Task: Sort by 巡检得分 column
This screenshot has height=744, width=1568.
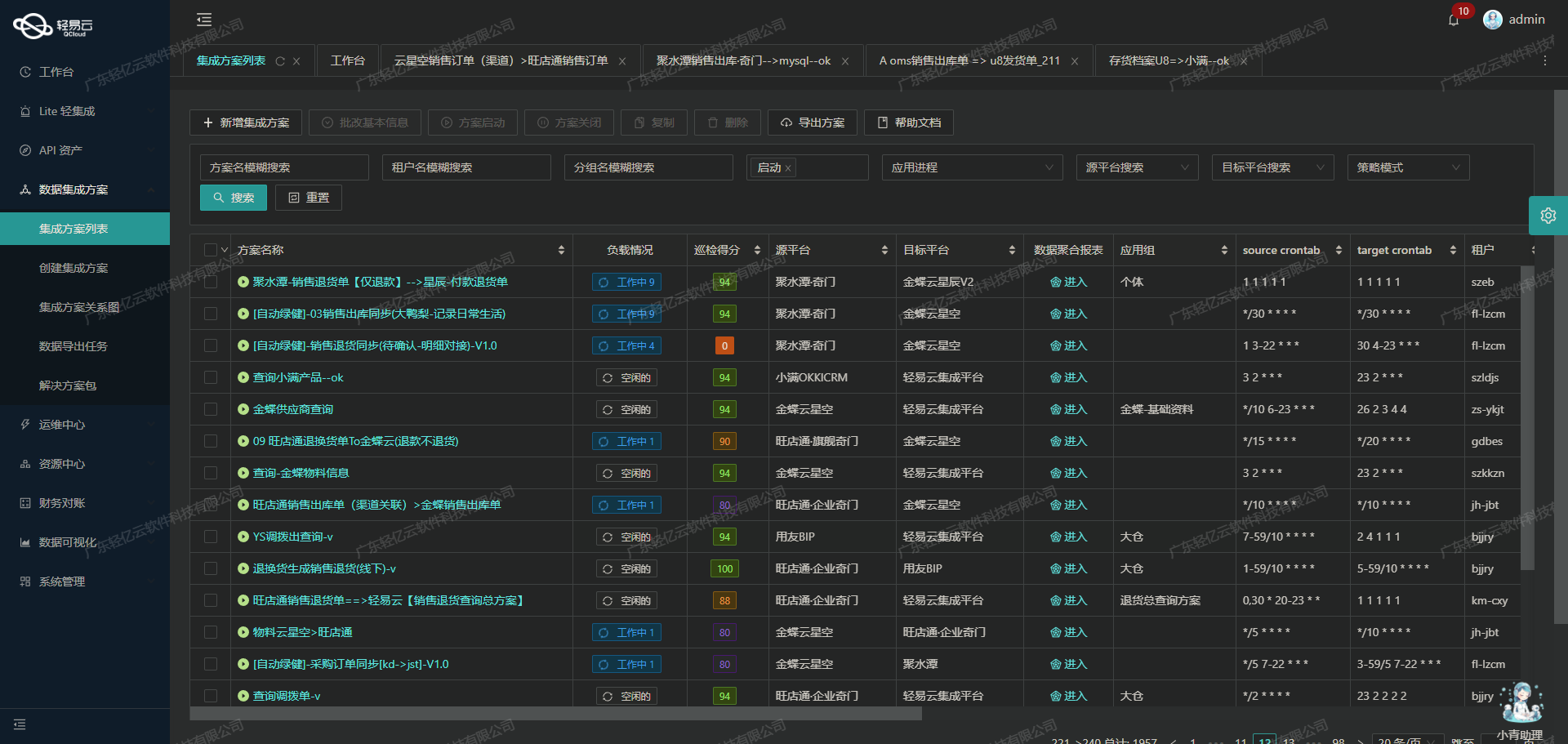Action: click(757, 250)
